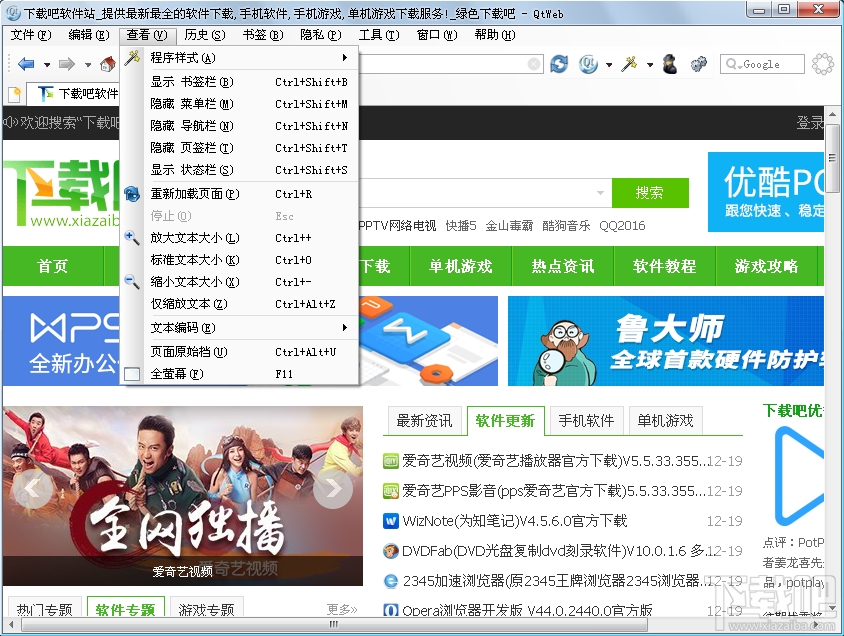Select the magic wand toolbar icon

click(628, 63)
